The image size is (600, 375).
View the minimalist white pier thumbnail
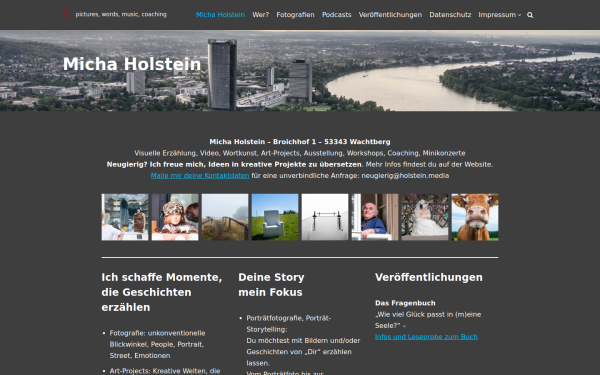click(325, 217)
